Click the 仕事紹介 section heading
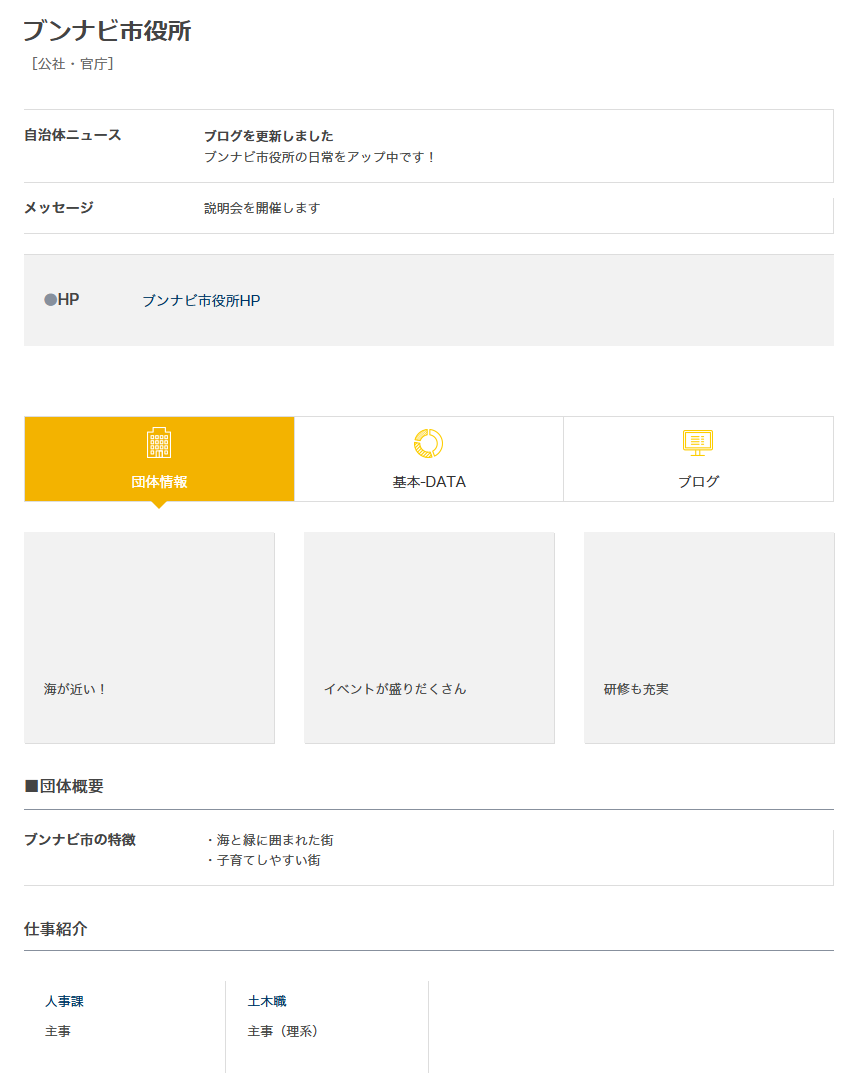Screen dimensions: 861x1073 click(x=56, y=929)
